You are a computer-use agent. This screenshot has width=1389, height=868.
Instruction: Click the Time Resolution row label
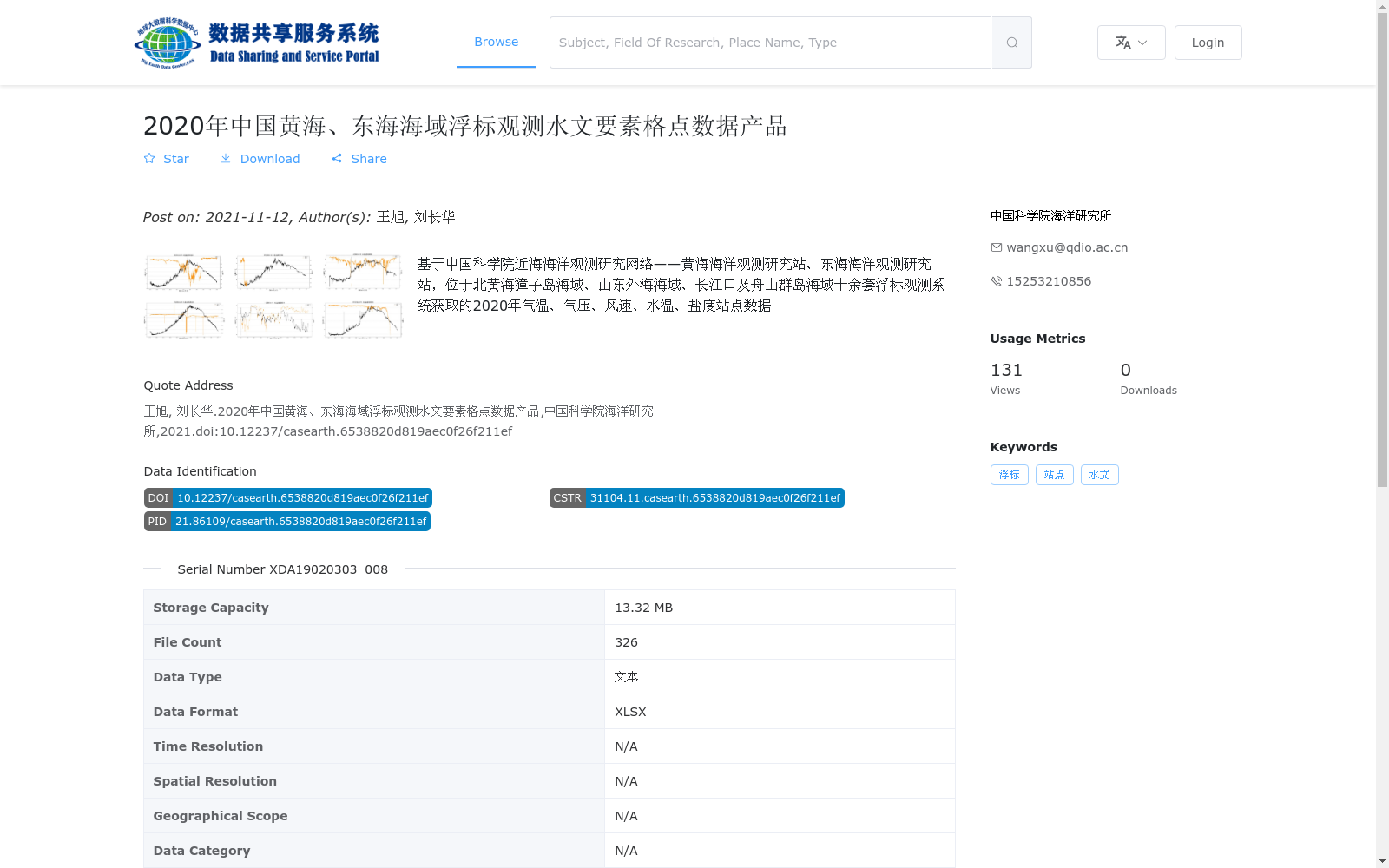coord(208,746)
